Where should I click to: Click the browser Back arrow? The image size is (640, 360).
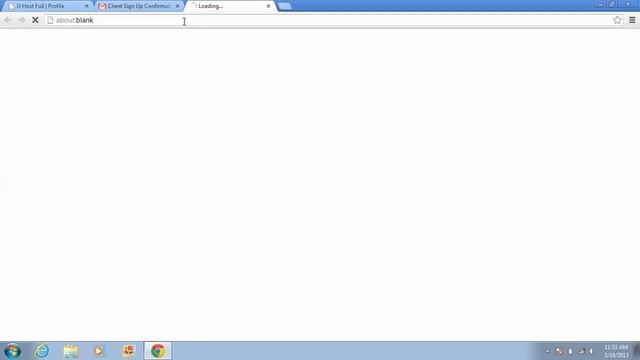tap(8, 20)
